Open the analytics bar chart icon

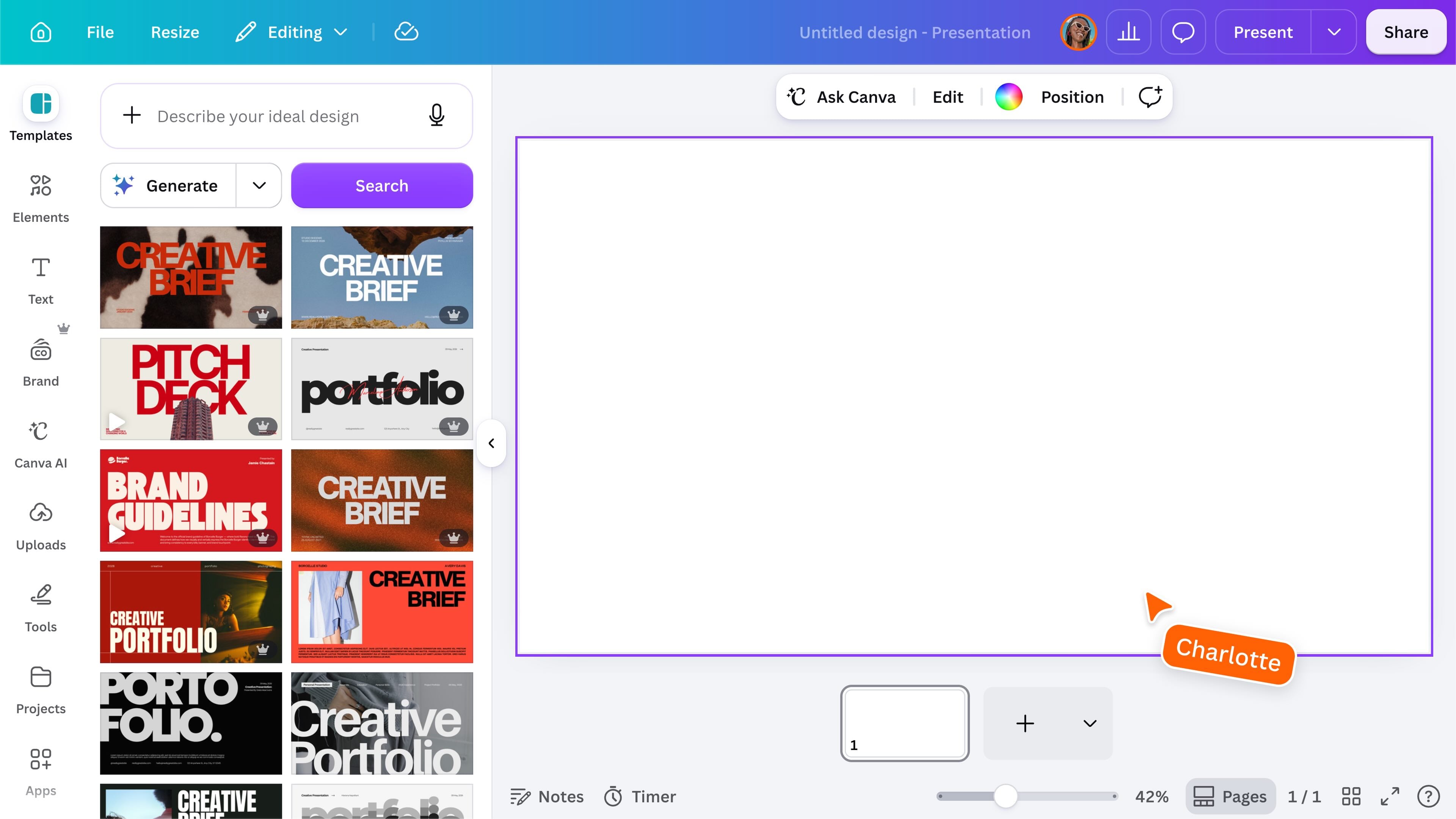pyautogui.click(x=1128, y=32)
